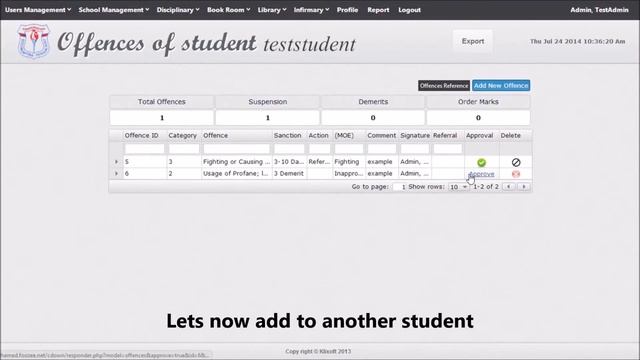Image resolution: width=640 pixels, height=360 pixels.
Task: Click the Suspension summary header
Action: [x=267, y=102]
